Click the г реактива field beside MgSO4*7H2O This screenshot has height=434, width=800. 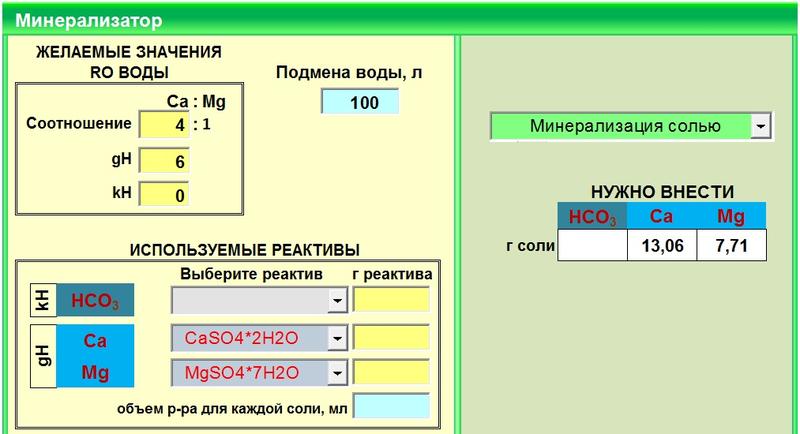(390, 373)
